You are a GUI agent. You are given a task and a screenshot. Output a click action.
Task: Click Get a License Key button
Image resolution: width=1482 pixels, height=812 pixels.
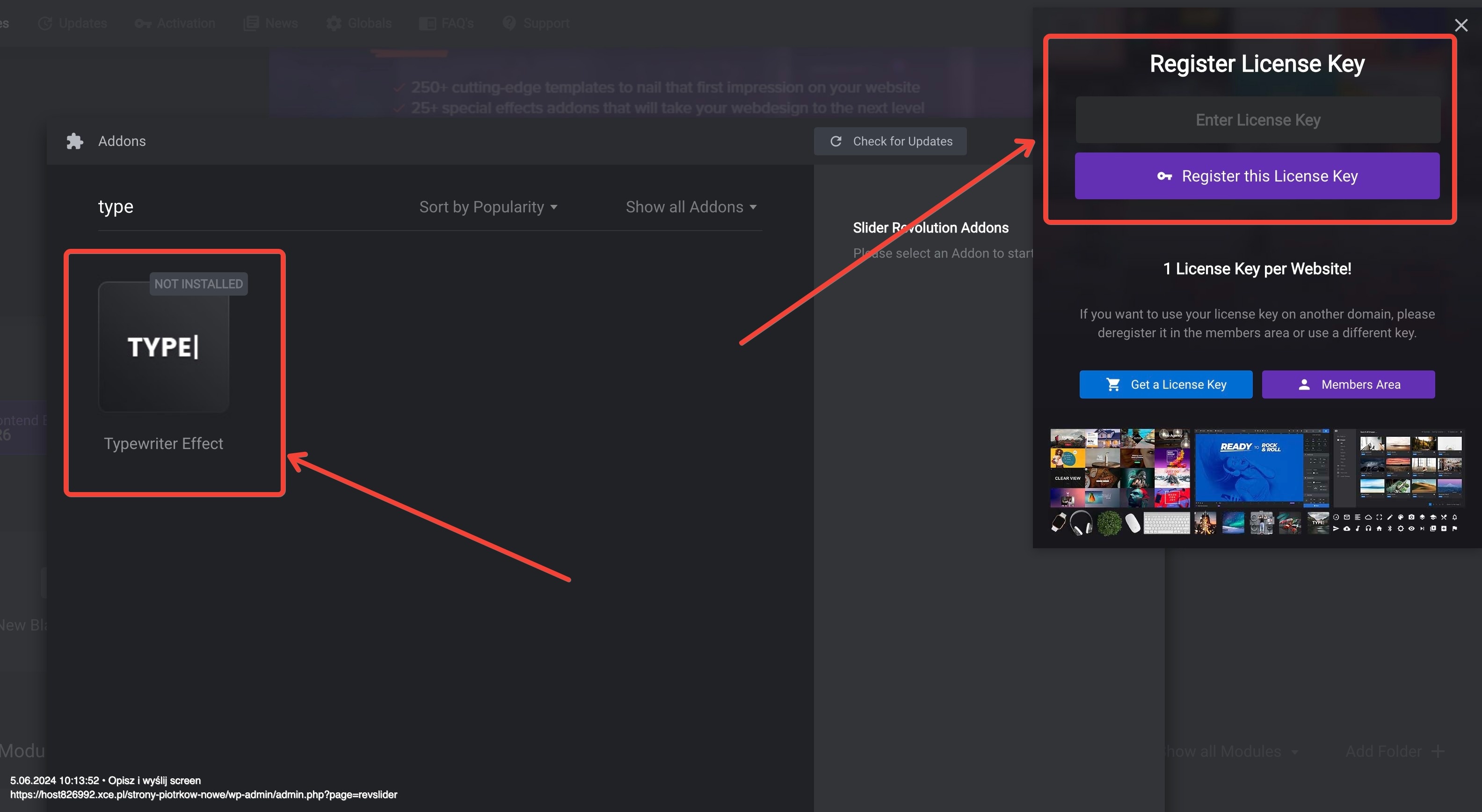tap(1166, 384)
